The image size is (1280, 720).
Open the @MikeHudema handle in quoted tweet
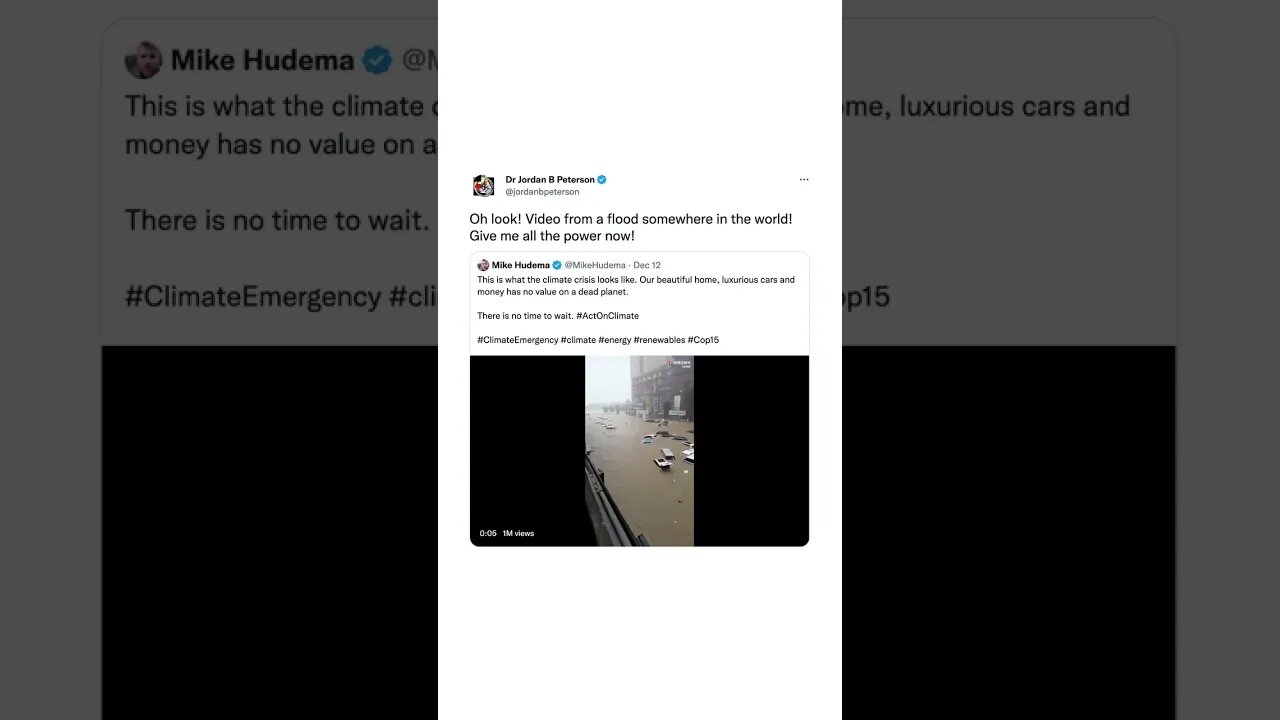coord(596,265)
